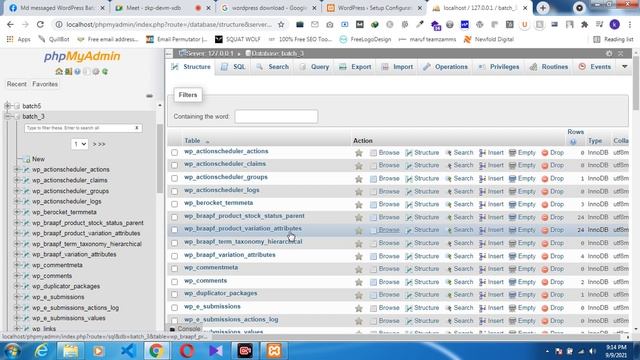Open the Events tab
This screenshot has width=640, height=360.
point(595,67)
